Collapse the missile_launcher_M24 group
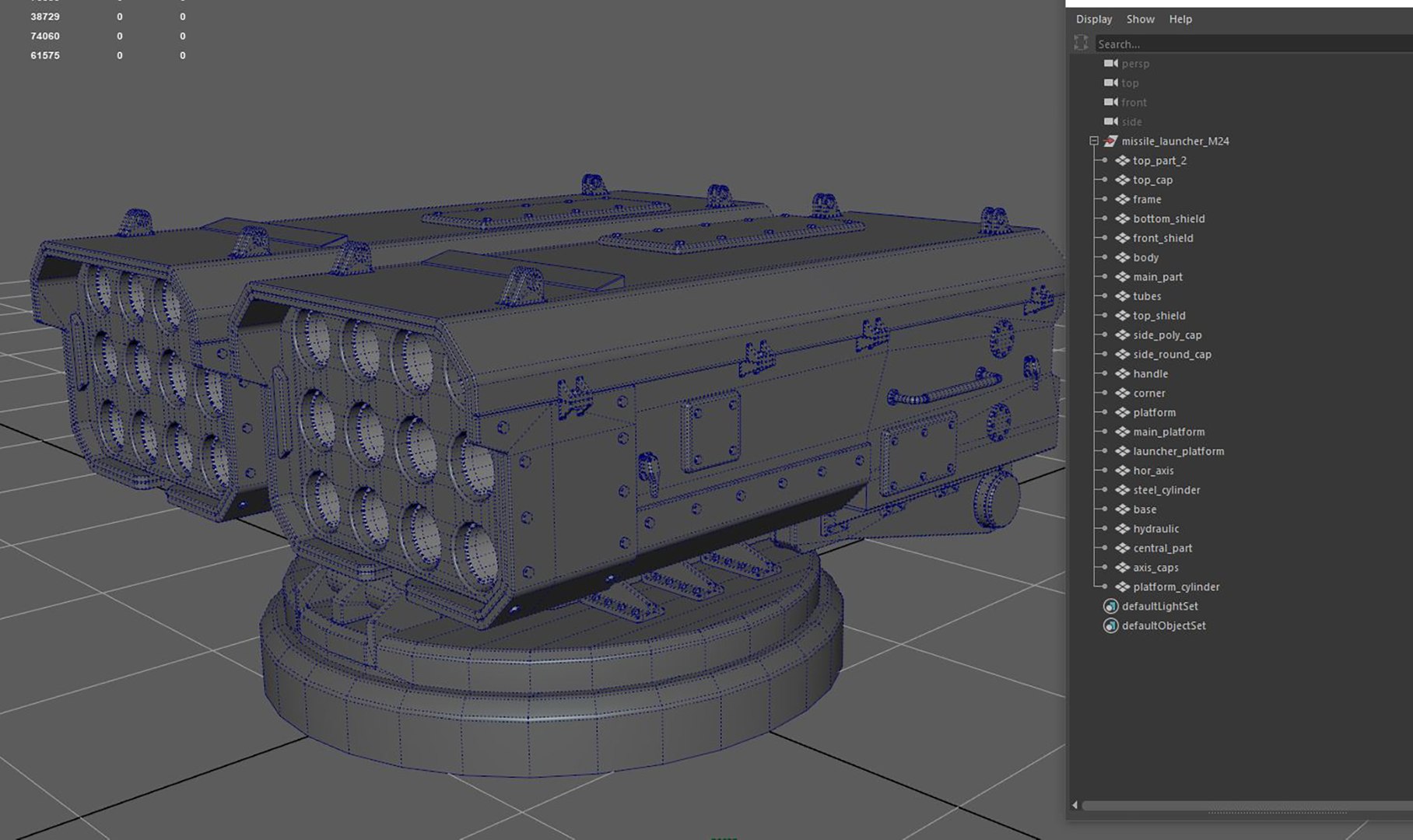Viewport: 1413px width, 840px height. point(1094,141)
